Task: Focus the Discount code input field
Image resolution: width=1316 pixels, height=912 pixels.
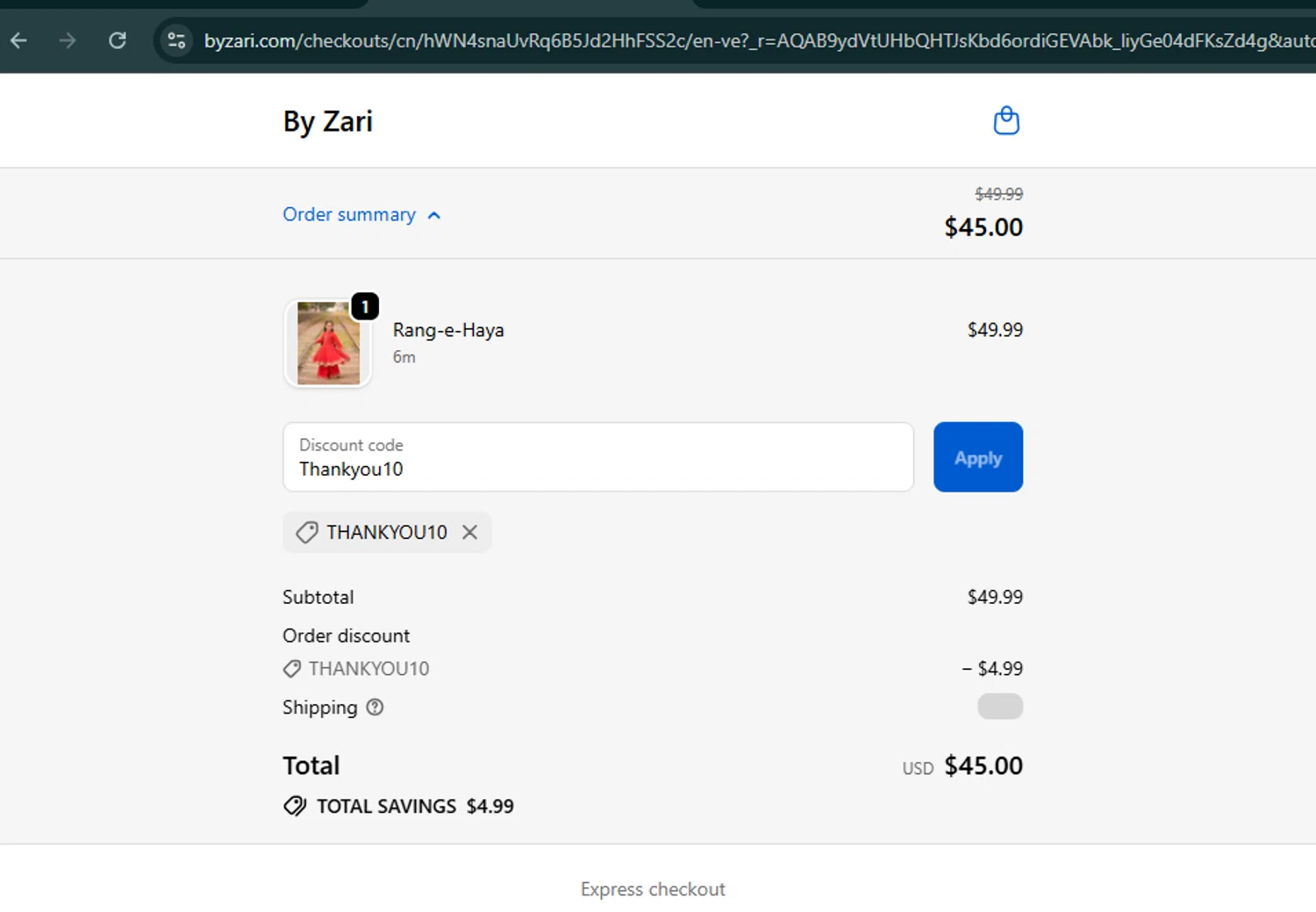Action: pos(598,457)
